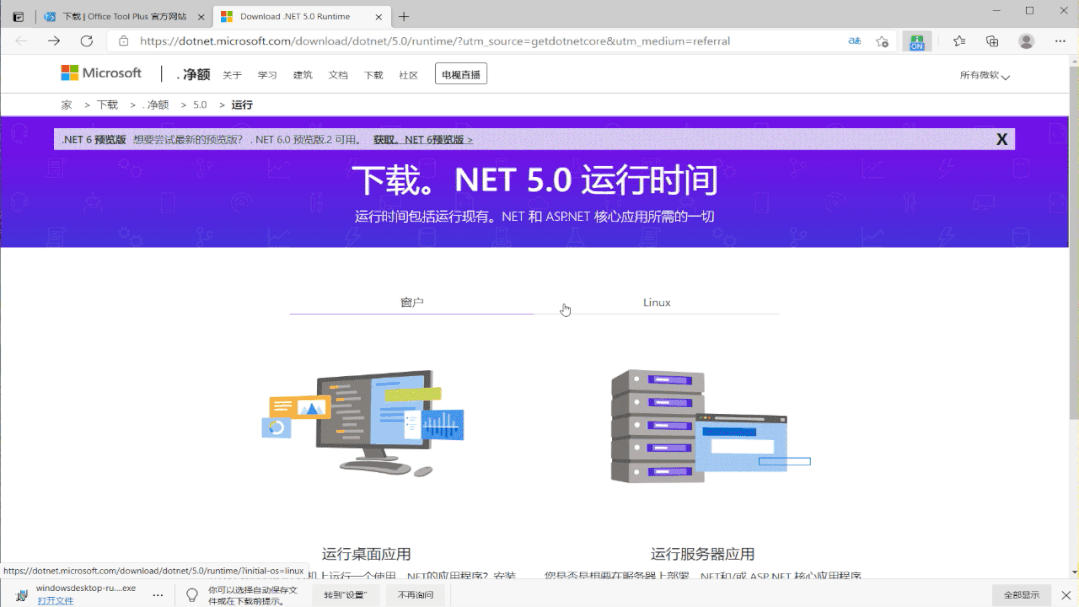Open the translate page icon

tap(855, 41)
